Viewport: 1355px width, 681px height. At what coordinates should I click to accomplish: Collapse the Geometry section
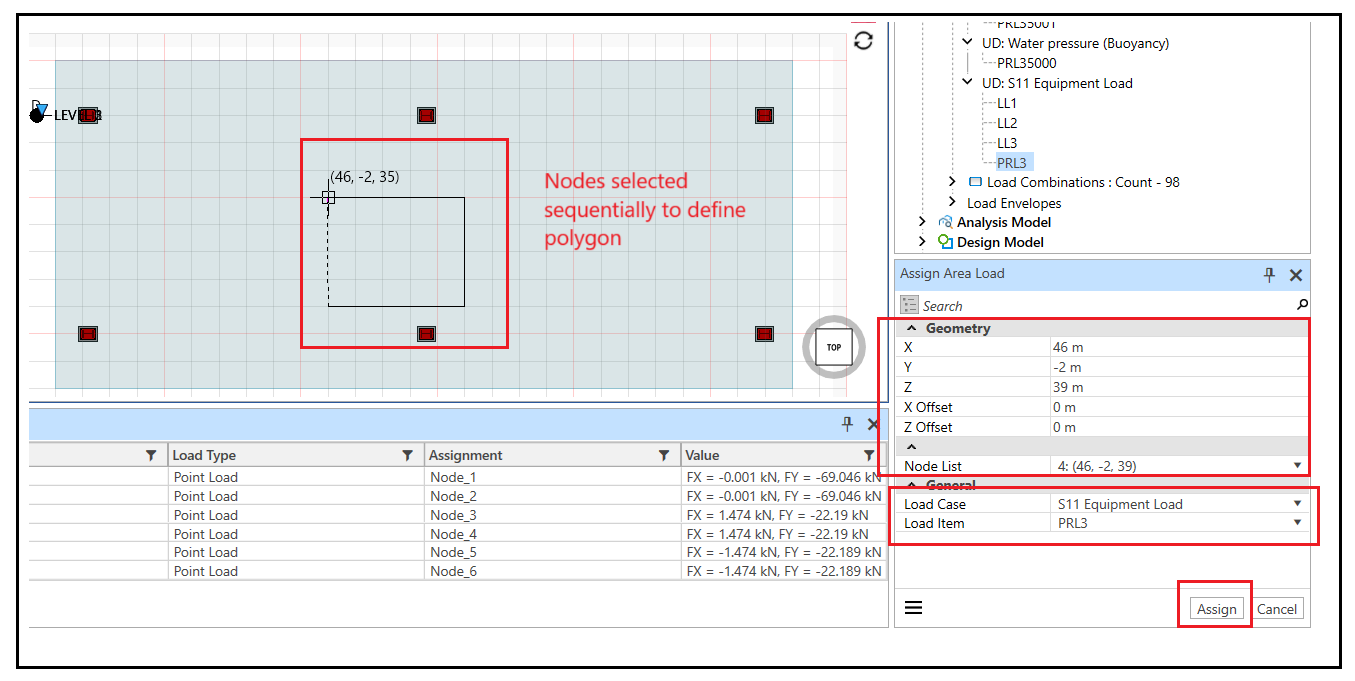[911, 328]
